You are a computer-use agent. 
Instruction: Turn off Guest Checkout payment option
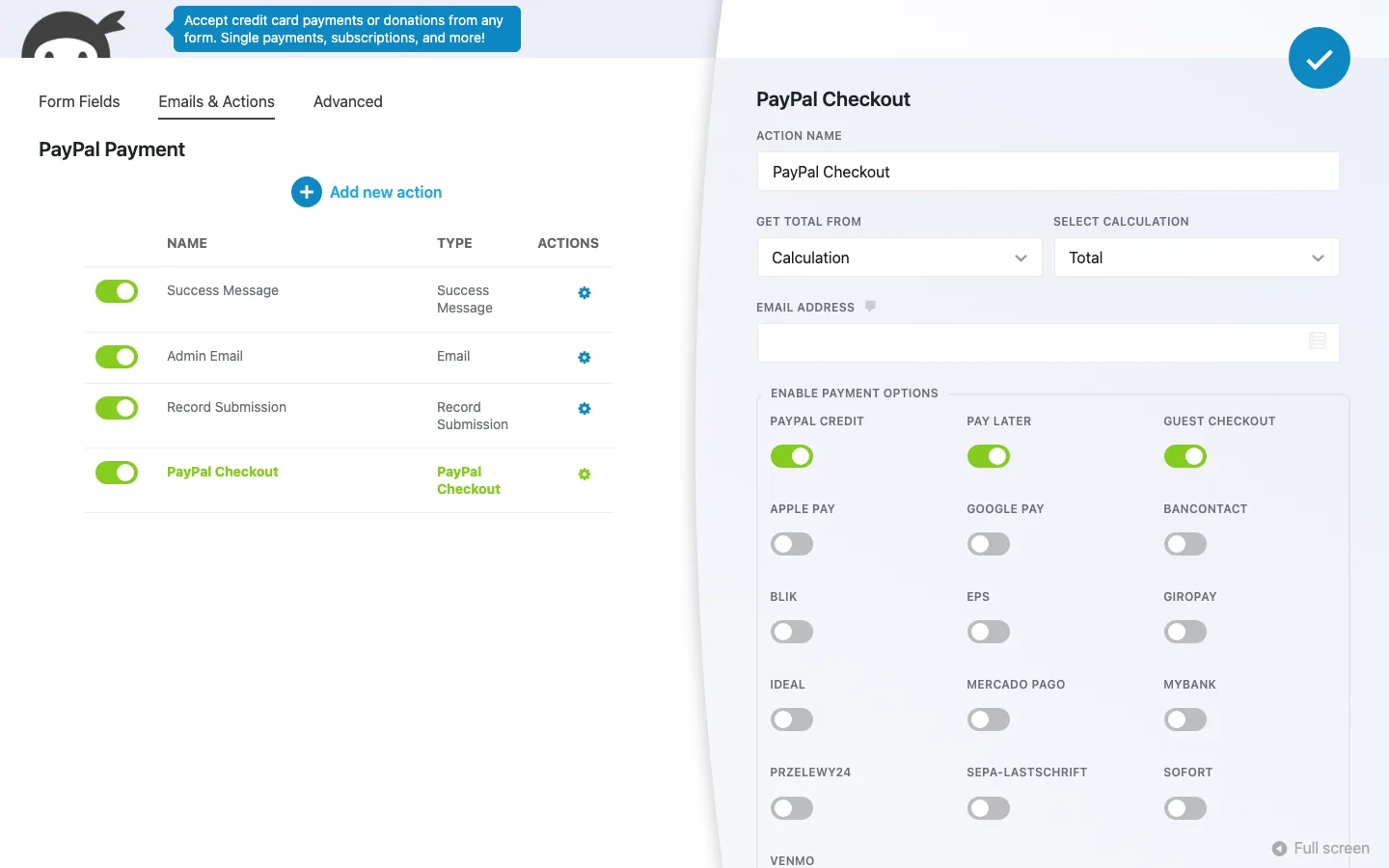pos(1185,456)
